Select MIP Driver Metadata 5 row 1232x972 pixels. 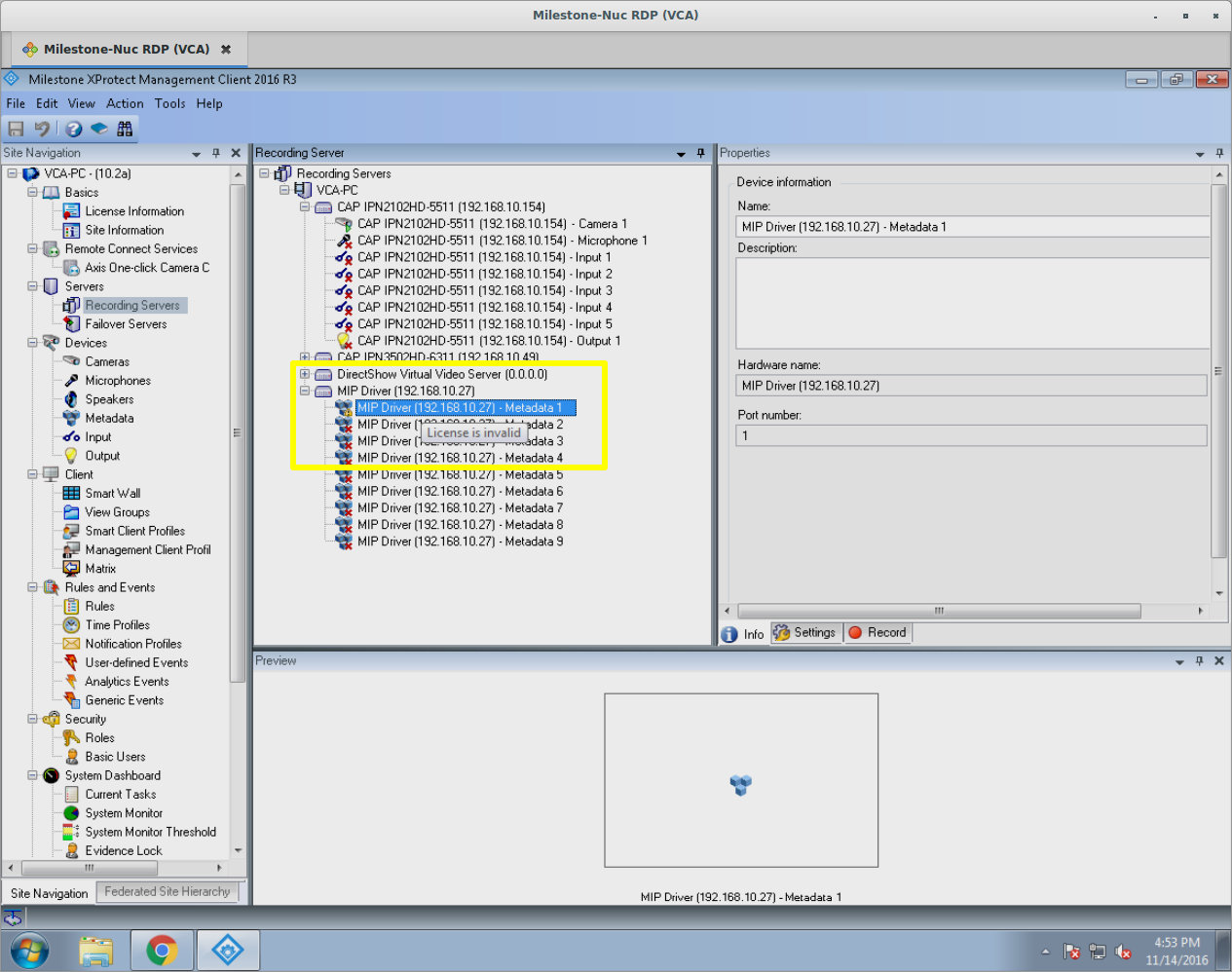click(x=460, y=474)
